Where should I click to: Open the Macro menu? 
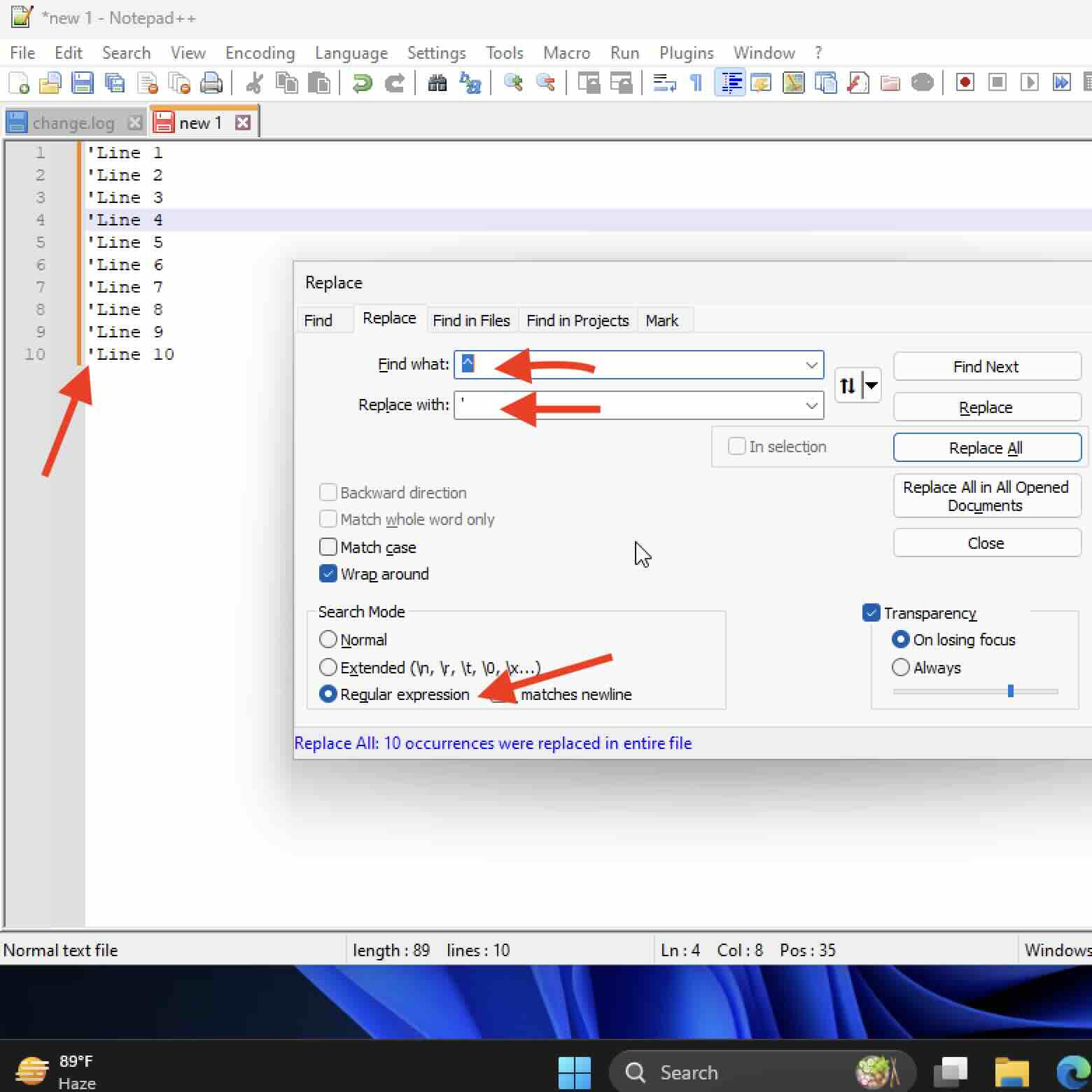pos(566,52)
